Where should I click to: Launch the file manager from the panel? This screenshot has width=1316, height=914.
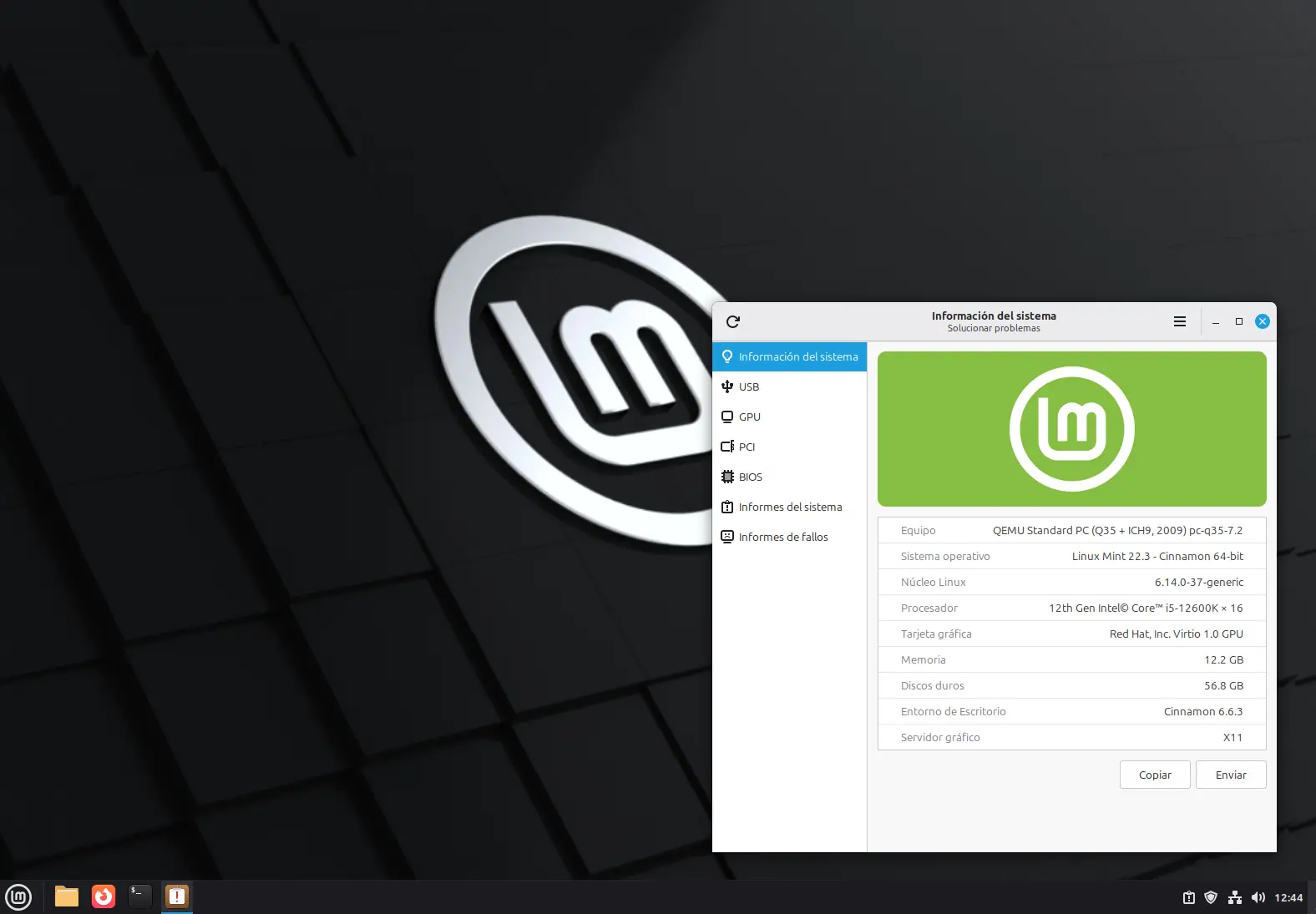click(x=67, y=897)
